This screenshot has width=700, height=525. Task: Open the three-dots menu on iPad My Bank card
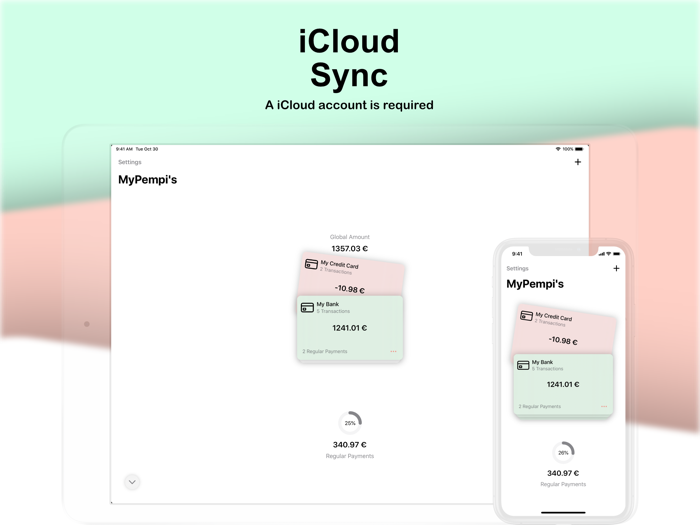[x=393, y=351]
